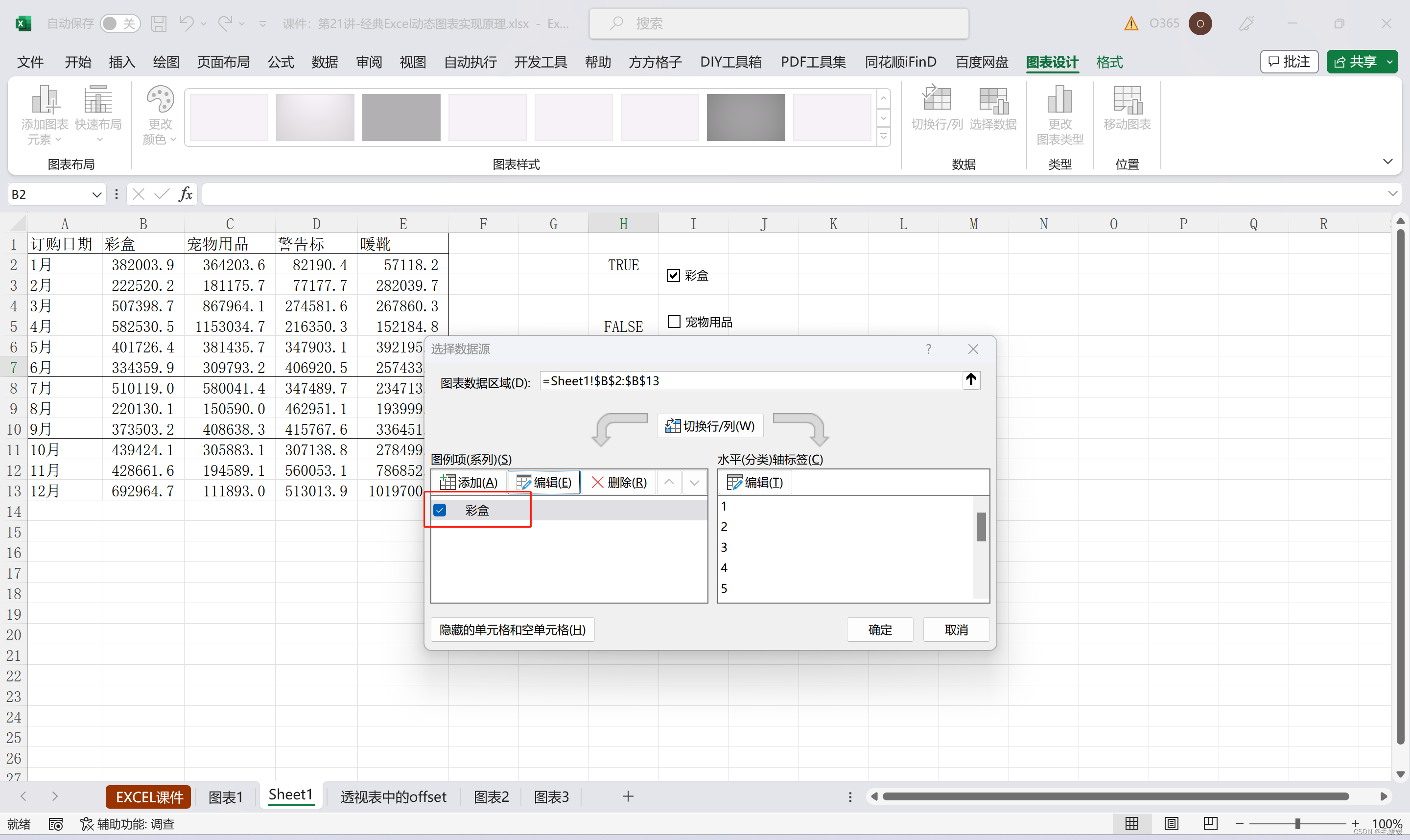
Task: Select the third dark gray chart style
Action: click(x=401, y=117)
